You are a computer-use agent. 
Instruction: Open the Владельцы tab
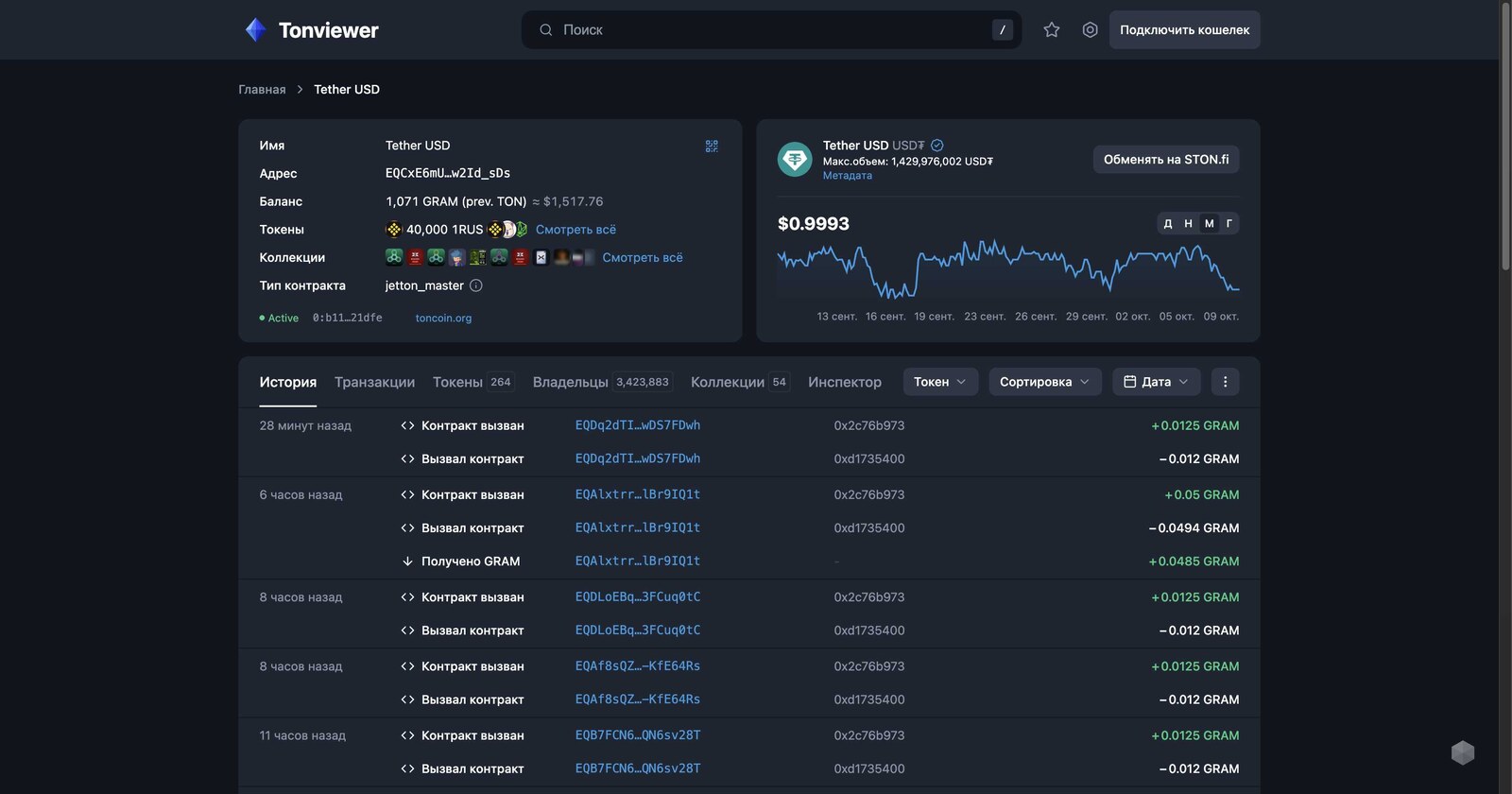[602, 382]
